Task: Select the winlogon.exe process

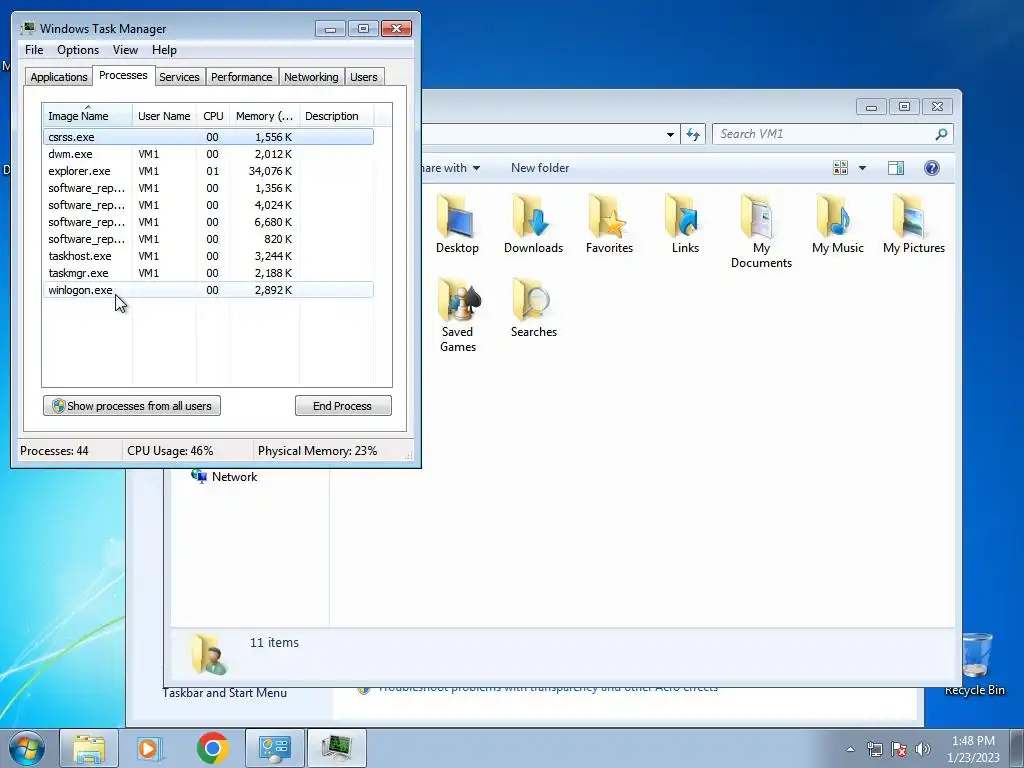Action: (208, 290)
